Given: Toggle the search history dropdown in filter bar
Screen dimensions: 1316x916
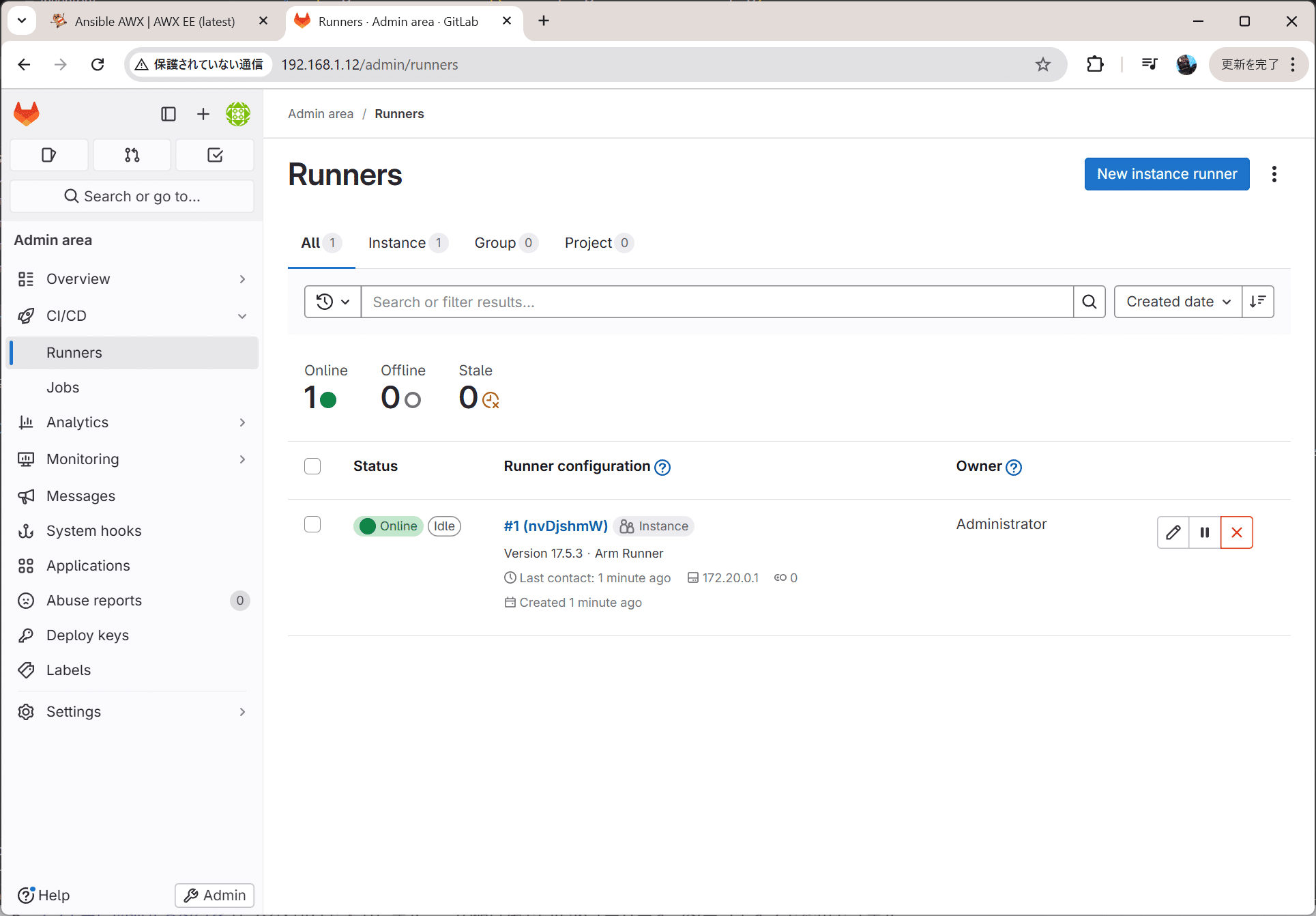Looking at the screenshot, I should click(x=332, y=302).
